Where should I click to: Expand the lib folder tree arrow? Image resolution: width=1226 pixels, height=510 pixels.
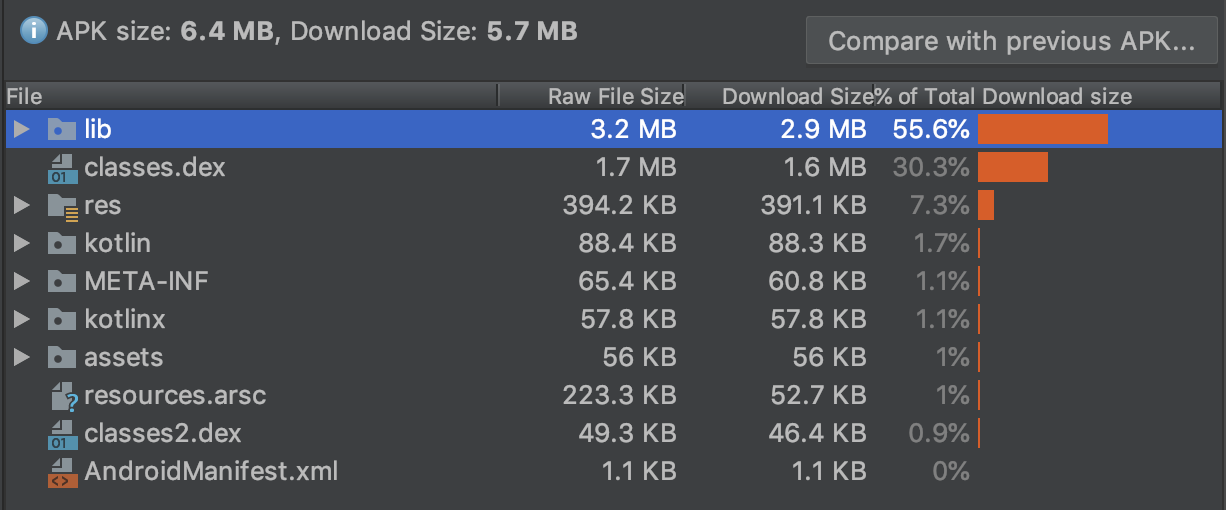click(22, 129)
